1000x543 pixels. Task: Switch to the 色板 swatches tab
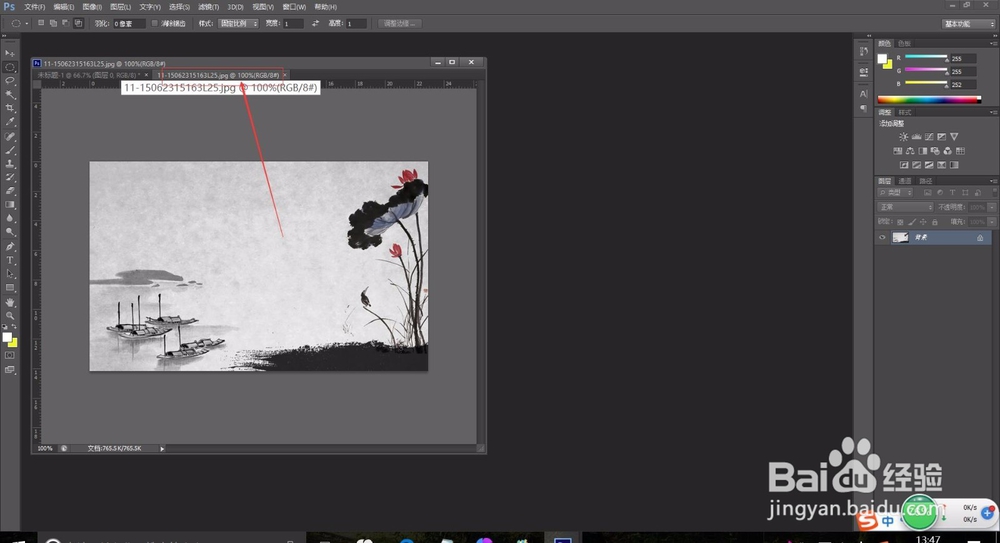(904, 43)
